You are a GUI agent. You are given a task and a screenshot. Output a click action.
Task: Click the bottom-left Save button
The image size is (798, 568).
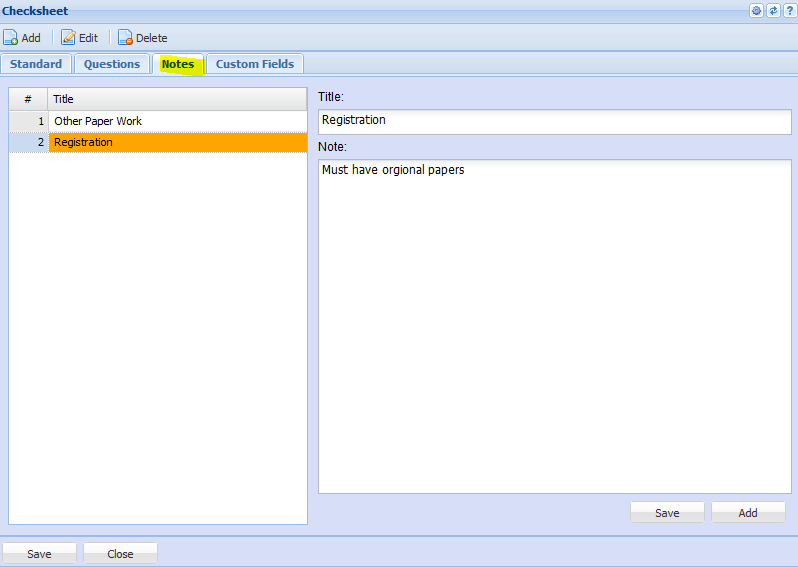39,554
